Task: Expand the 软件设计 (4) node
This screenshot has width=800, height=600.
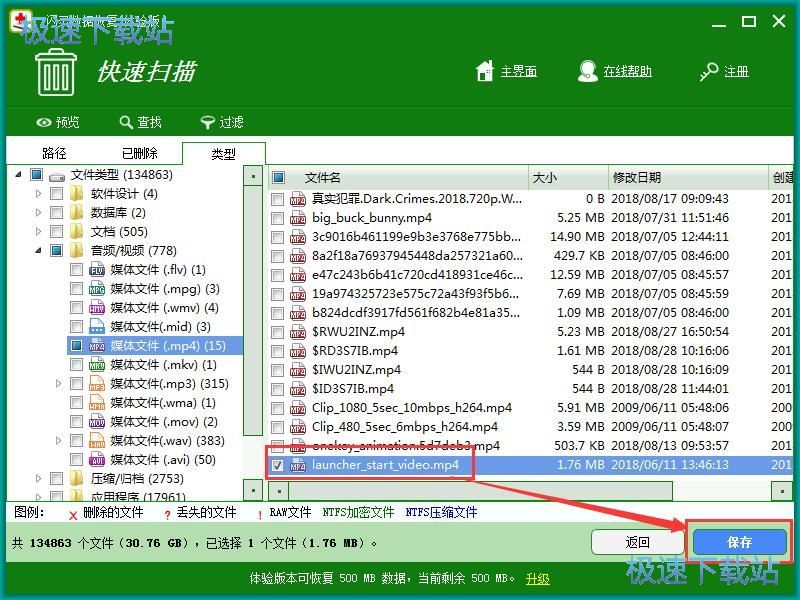Action: click(38, 194)
